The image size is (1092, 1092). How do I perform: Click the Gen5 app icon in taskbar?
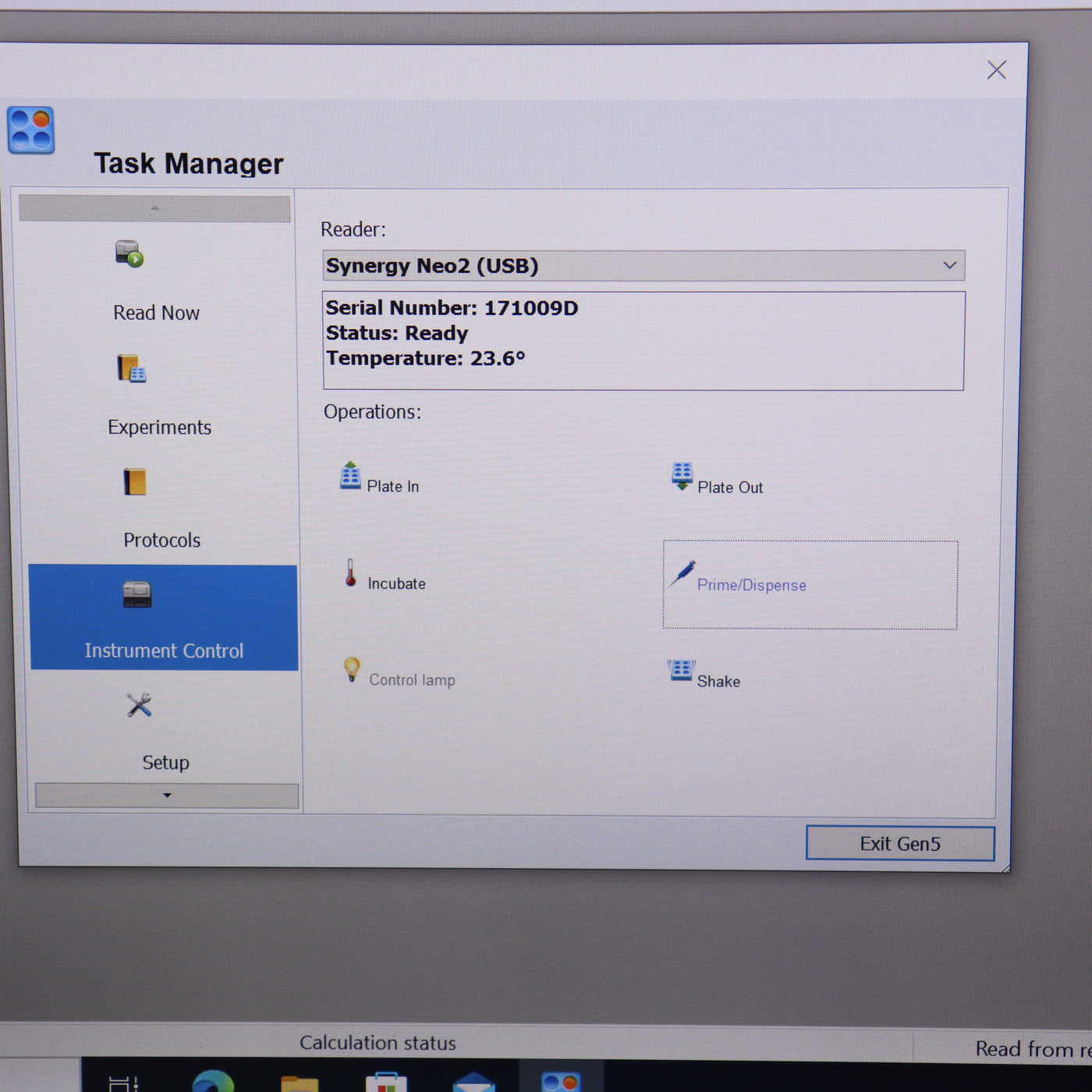point(561,1083)
